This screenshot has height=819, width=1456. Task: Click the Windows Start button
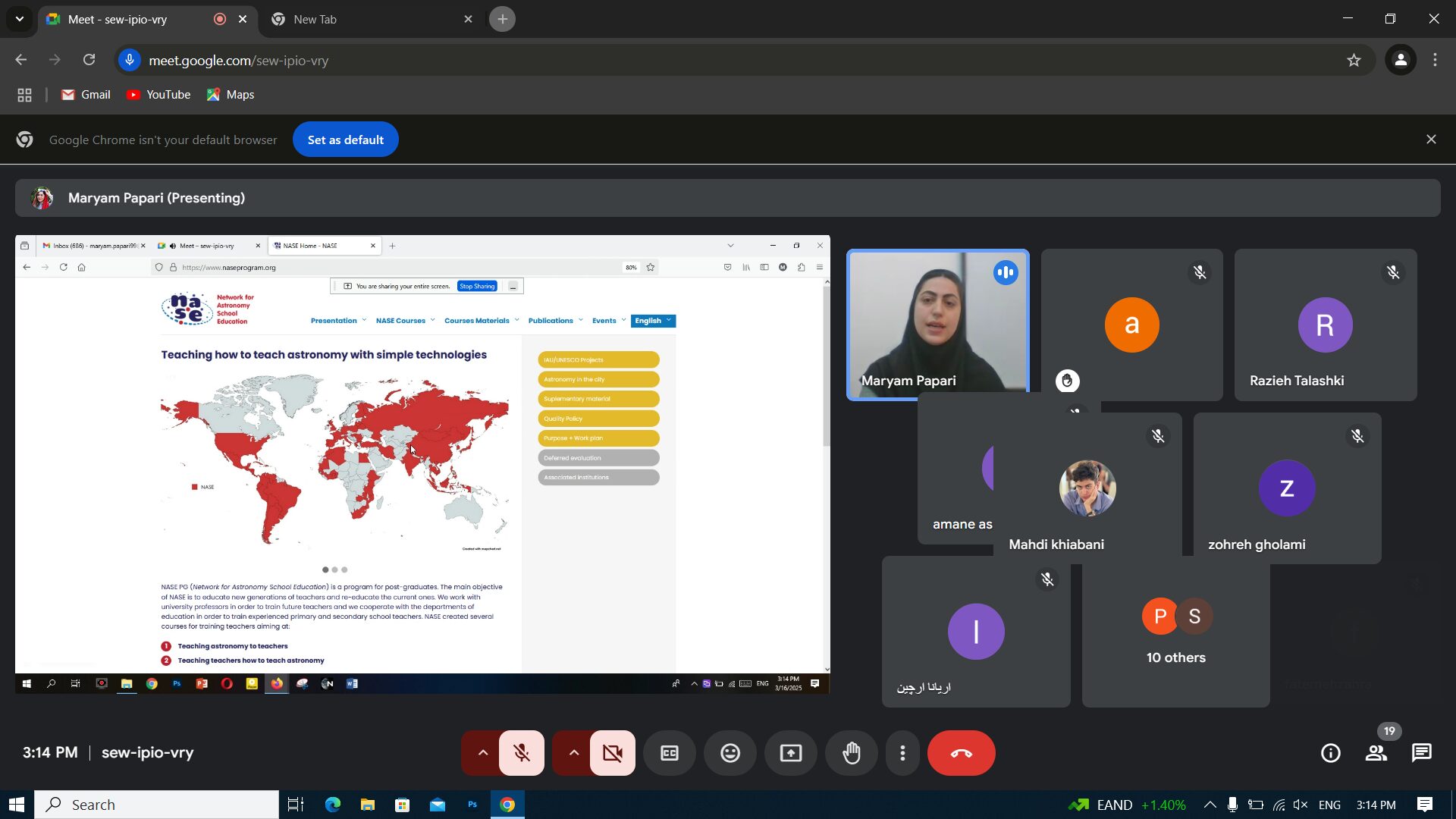pos(17,805)
